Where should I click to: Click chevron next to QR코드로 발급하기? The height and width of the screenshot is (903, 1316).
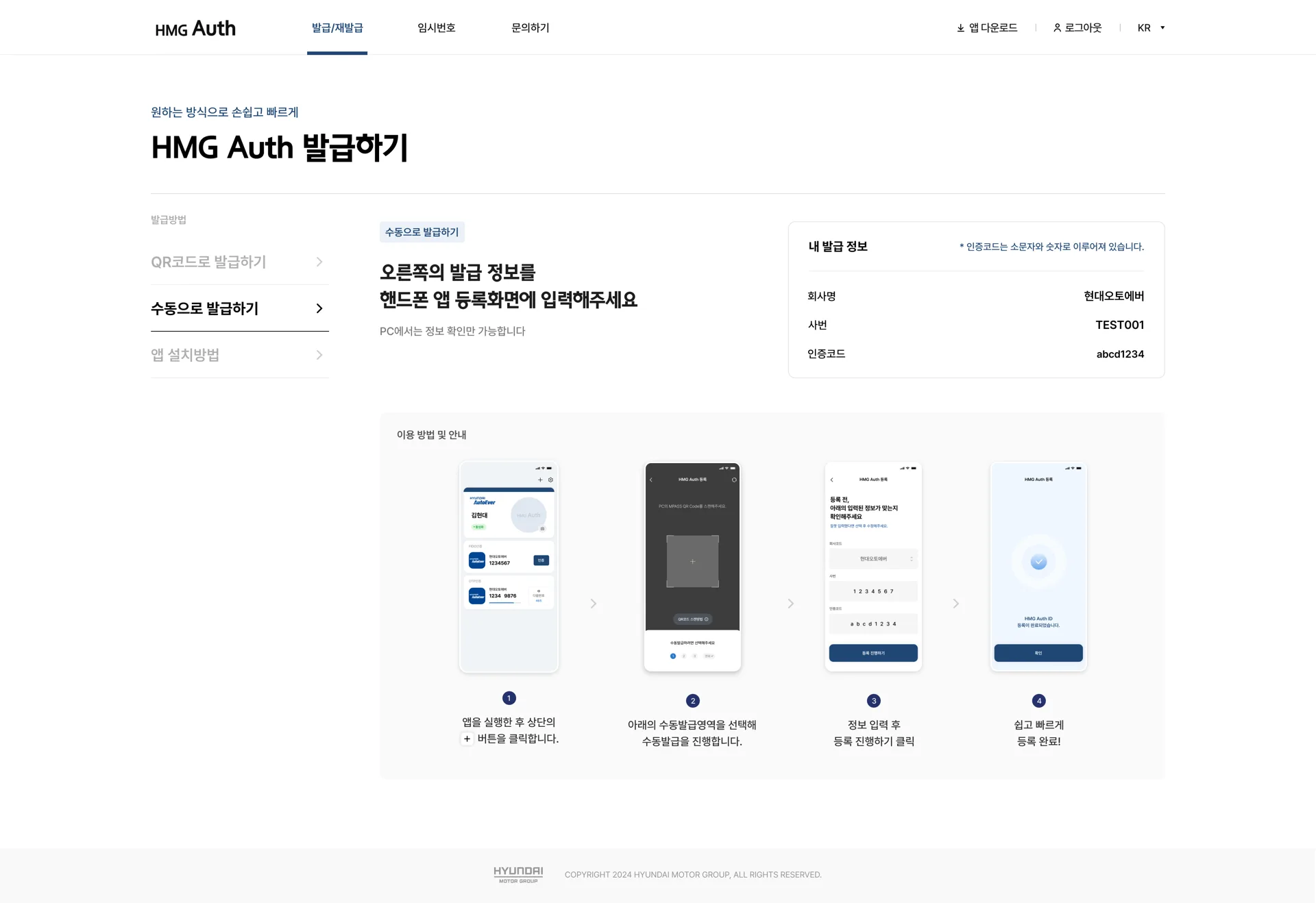click(x=319, y=262)
